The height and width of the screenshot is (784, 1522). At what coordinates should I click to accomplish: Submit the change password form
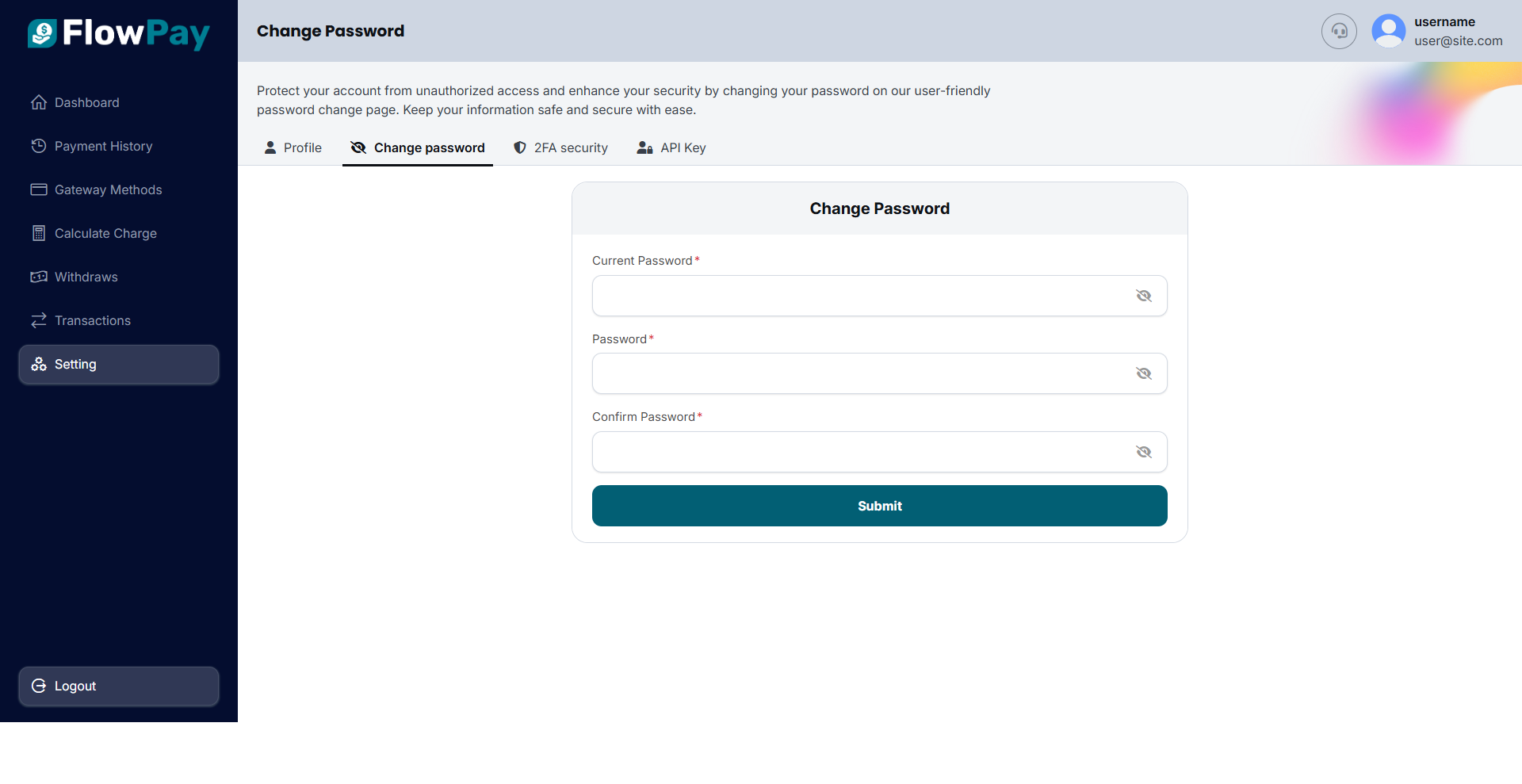[x=879, y=506]
